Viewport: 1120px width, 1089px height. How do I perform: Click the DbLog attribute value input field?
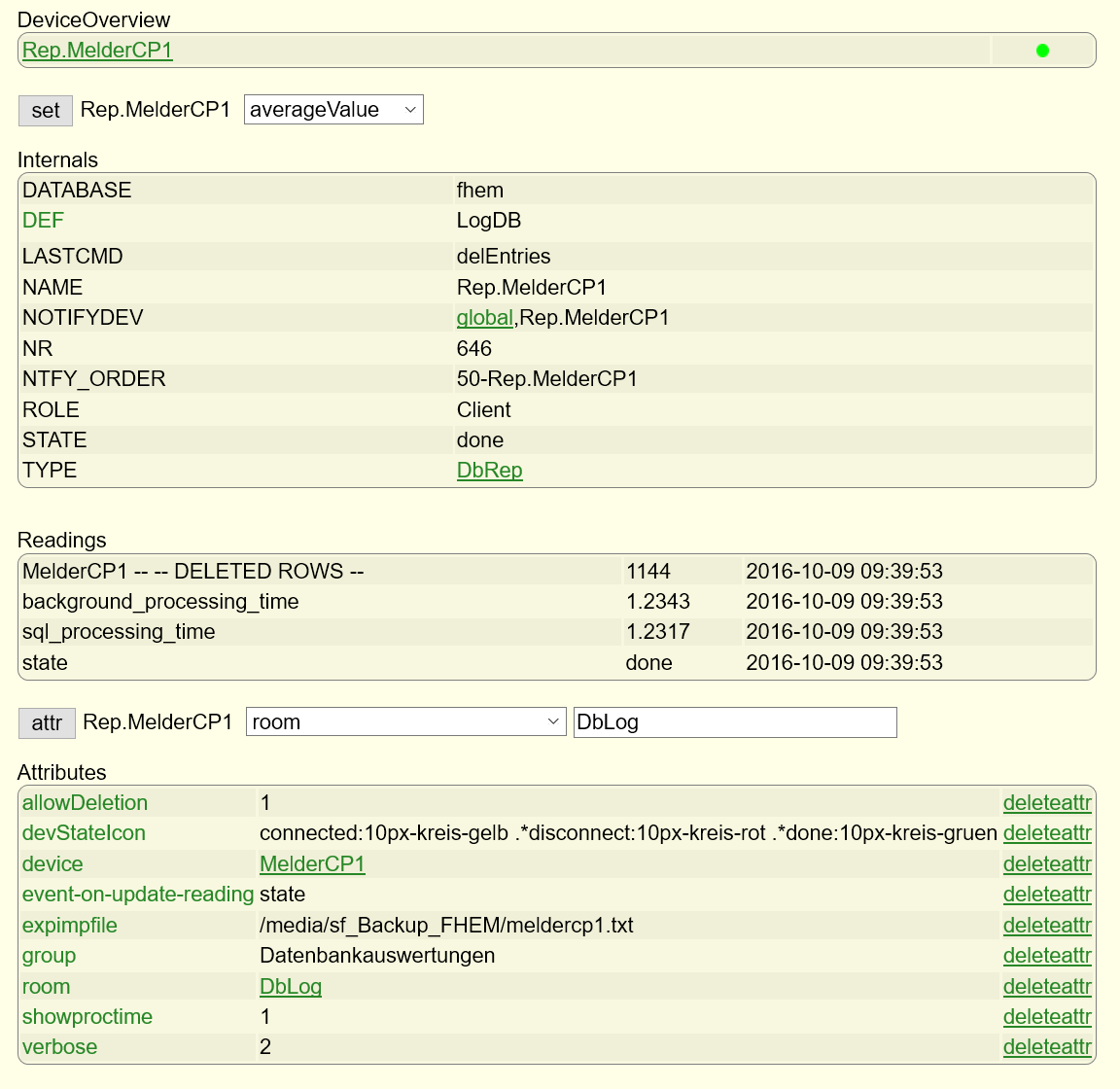(734, 722)
